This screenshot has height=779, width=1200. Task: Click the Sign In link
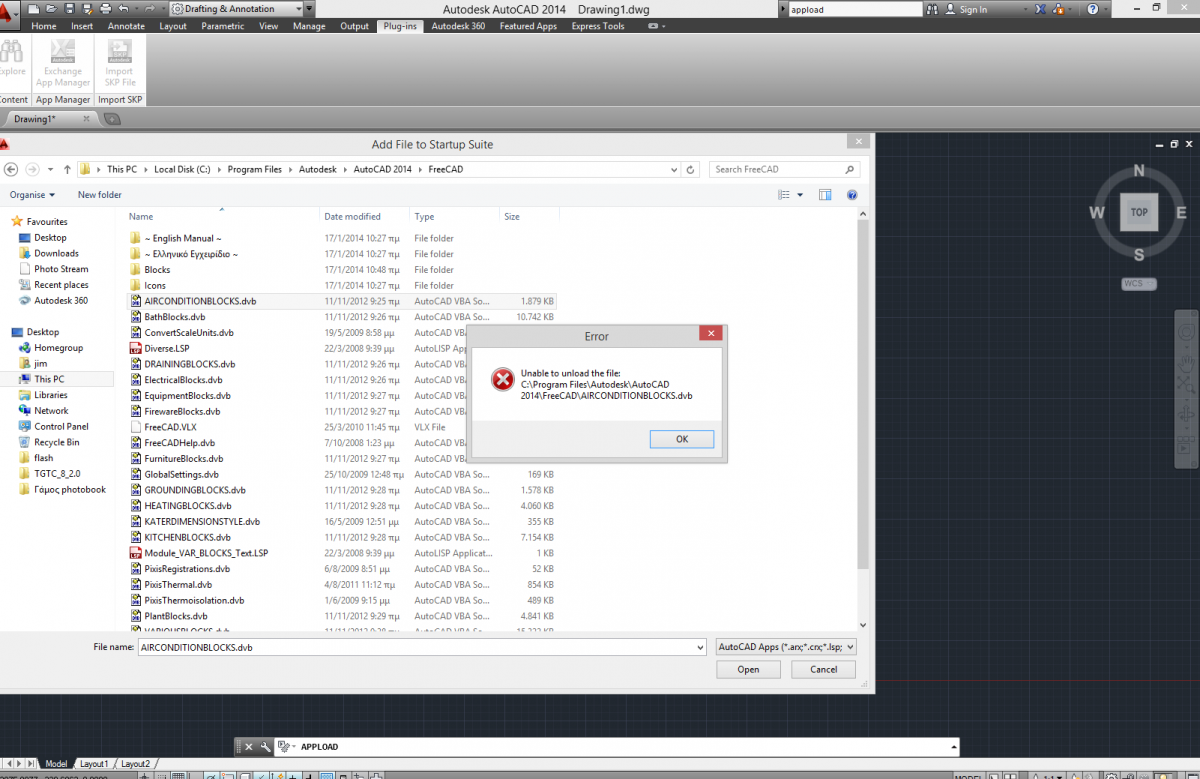[973, 9]
